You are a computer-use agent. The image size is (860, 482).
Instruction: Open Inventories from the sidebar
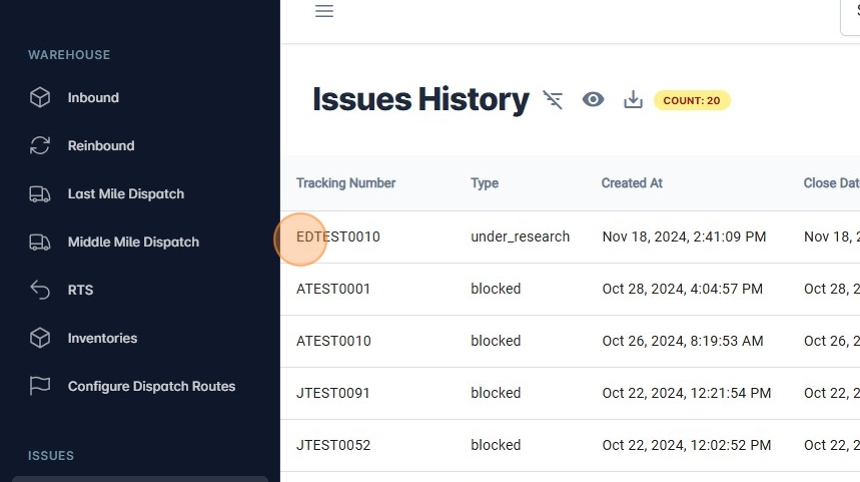coord(102,338)
